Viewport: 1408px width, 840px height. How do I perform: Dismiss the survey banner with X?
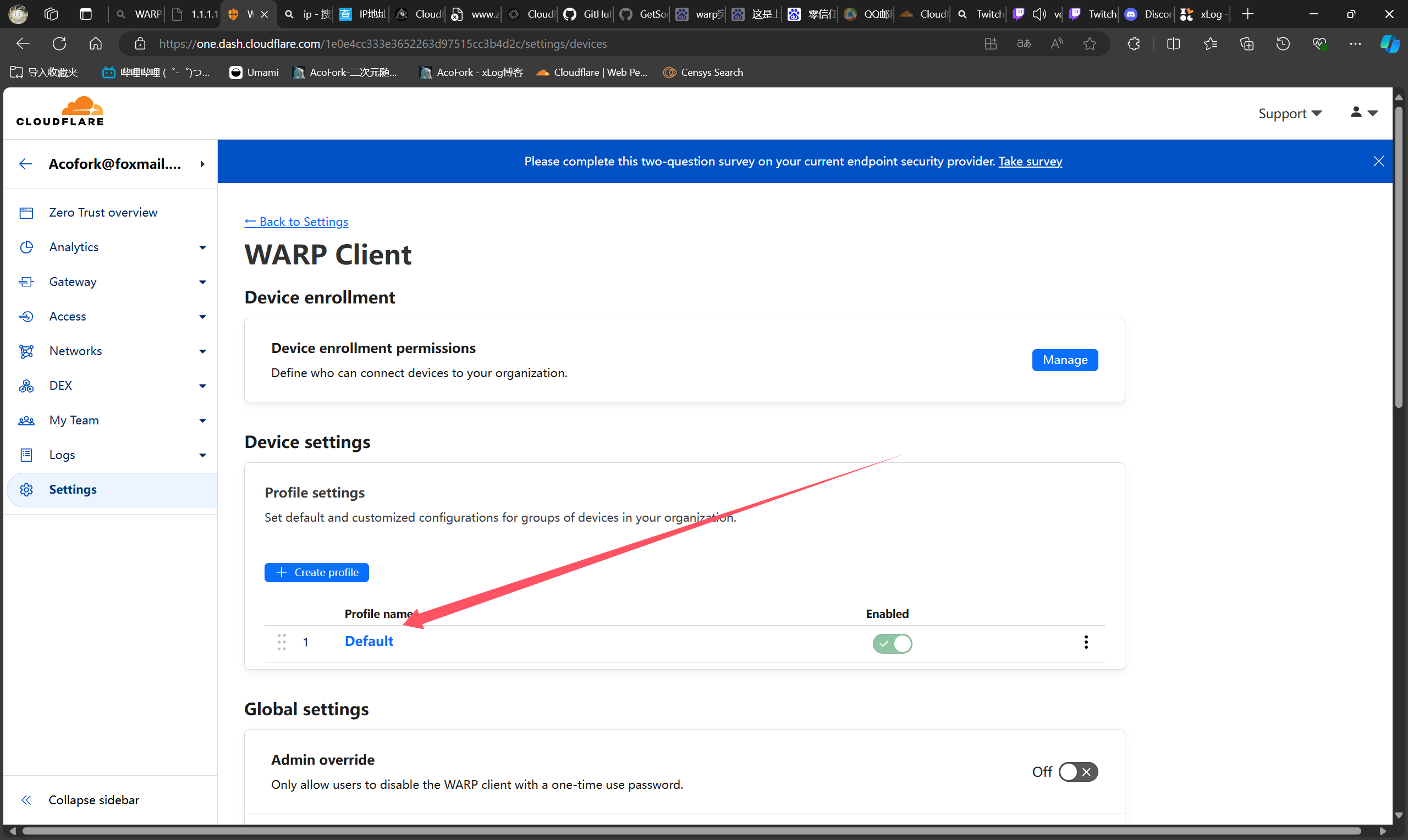point(1378,161)
